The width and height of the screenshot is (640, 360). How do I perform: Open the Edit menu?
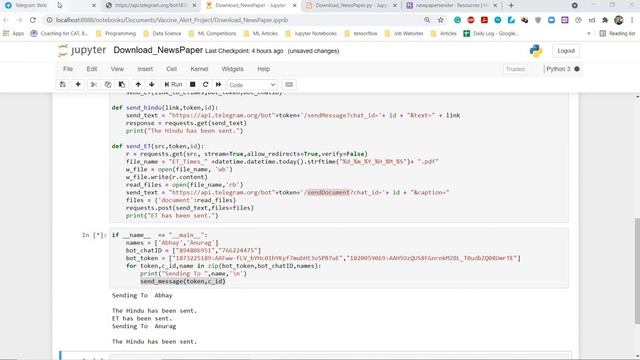click(92, 69)
